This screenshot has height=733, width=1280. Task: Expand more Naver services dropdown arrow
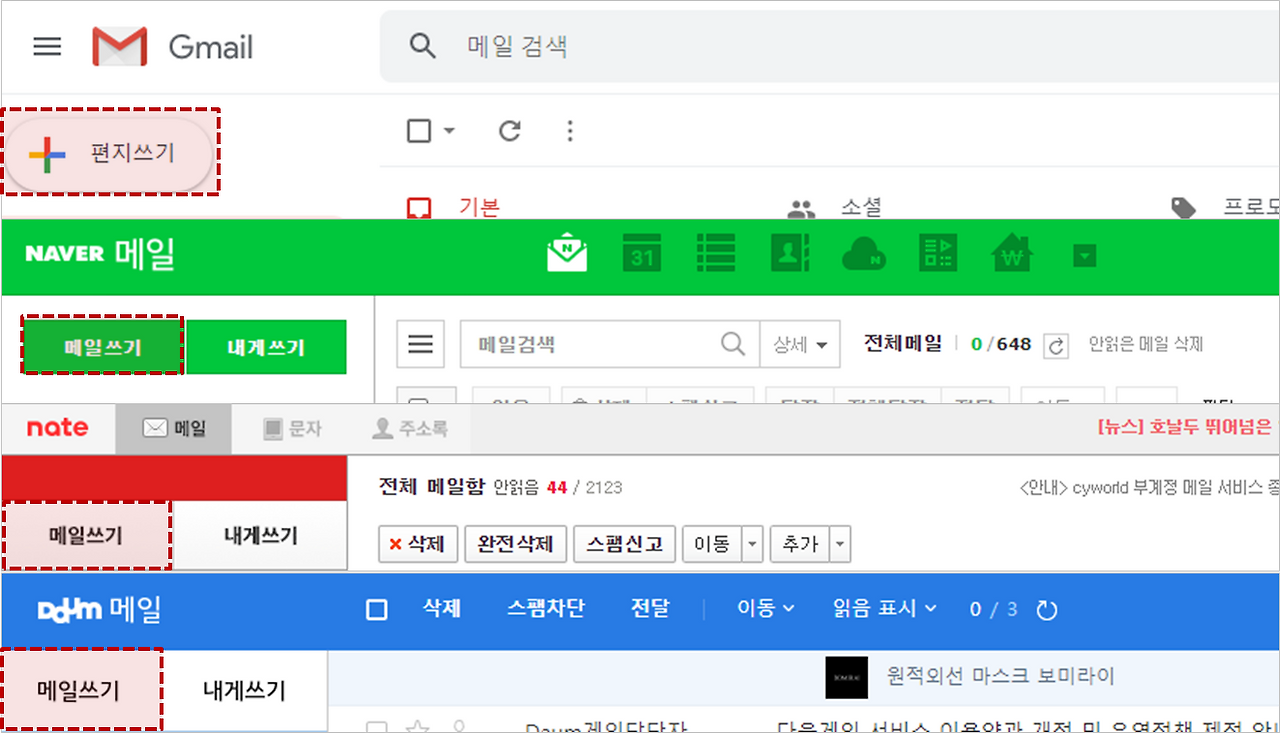pyautogui.click(x=1085, y=256)
